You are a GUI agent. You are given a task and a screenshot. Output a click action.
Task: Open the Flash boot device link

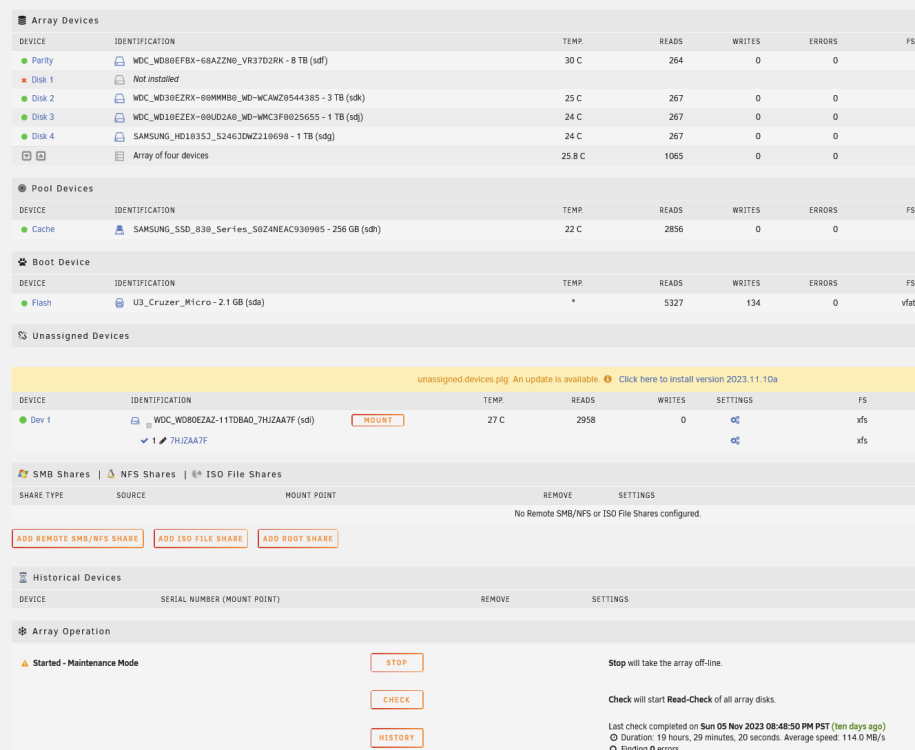coord(41,303)
